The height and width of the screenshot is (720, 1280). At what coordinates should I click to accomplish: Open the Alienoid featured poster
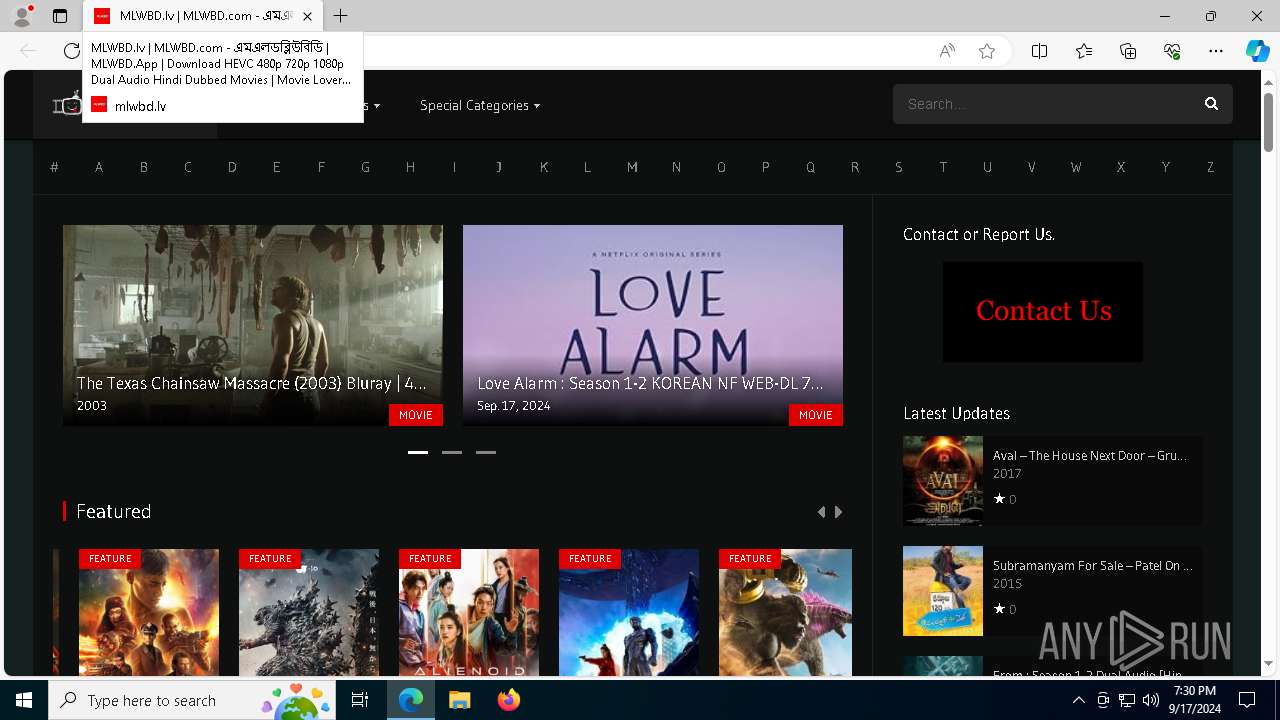click(x=469, y=612)
